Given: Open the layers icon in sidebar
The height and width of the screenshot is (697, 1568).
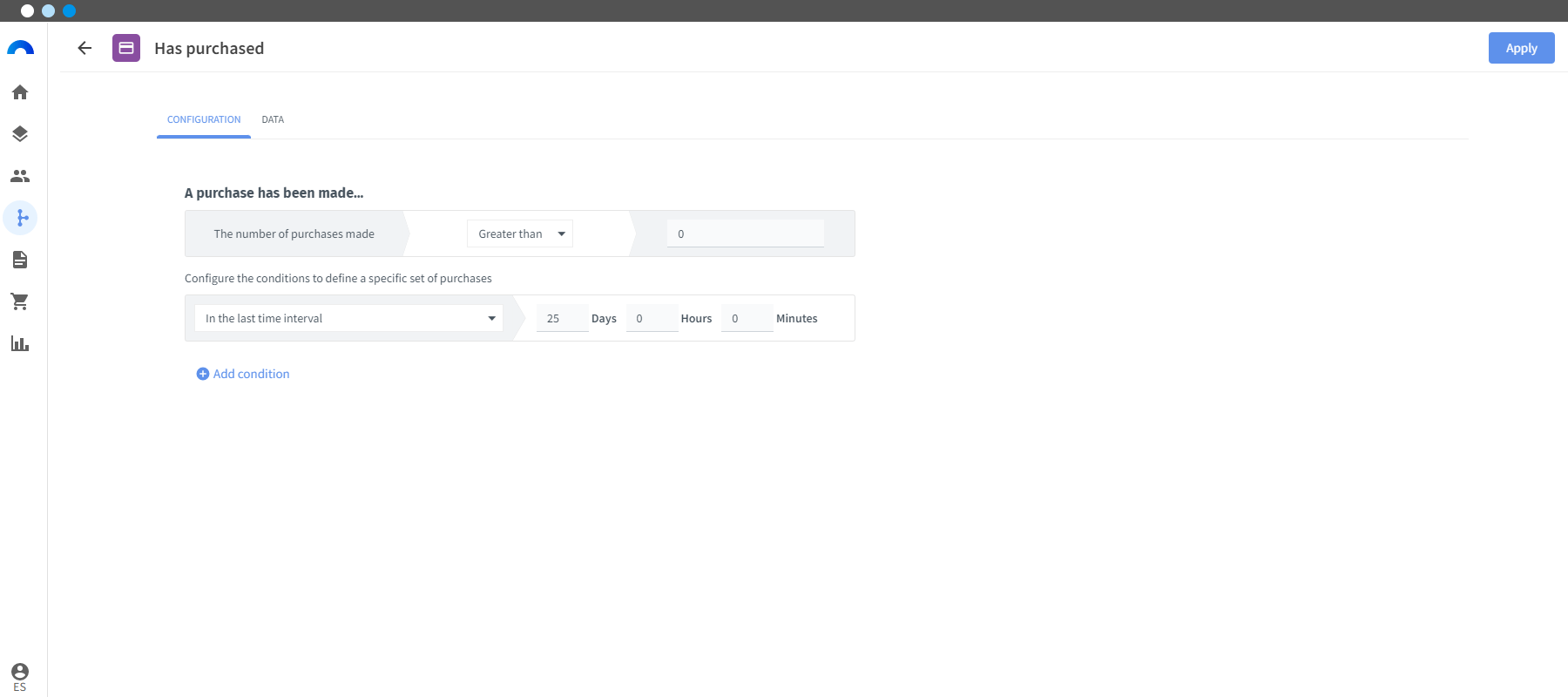Looking at the screenshot, I should [x=20, y=134].
